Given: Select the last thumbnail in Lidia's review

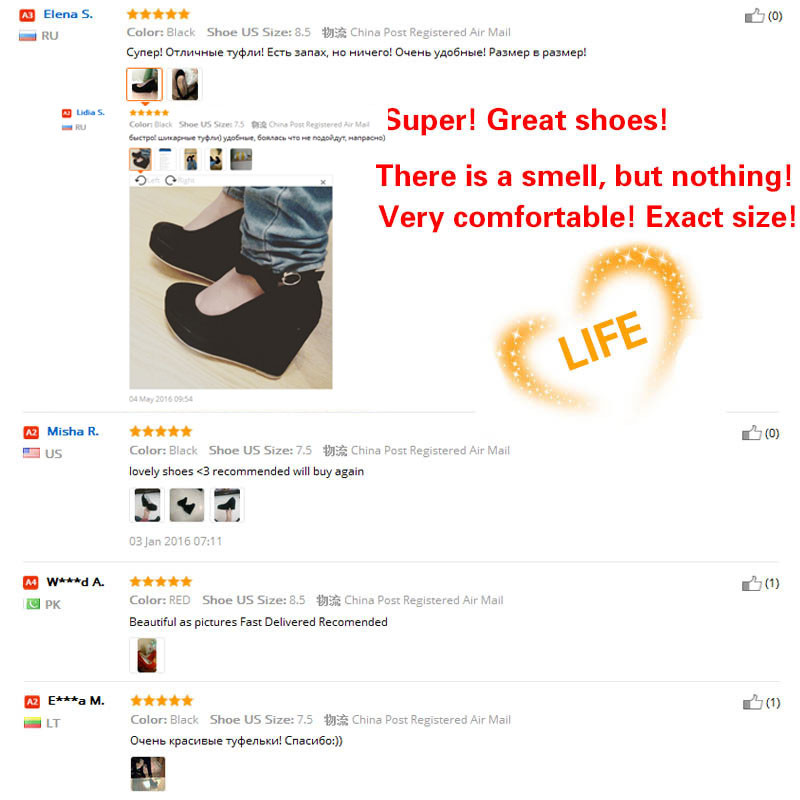Looking at the screenshot, I should point(241,159).
